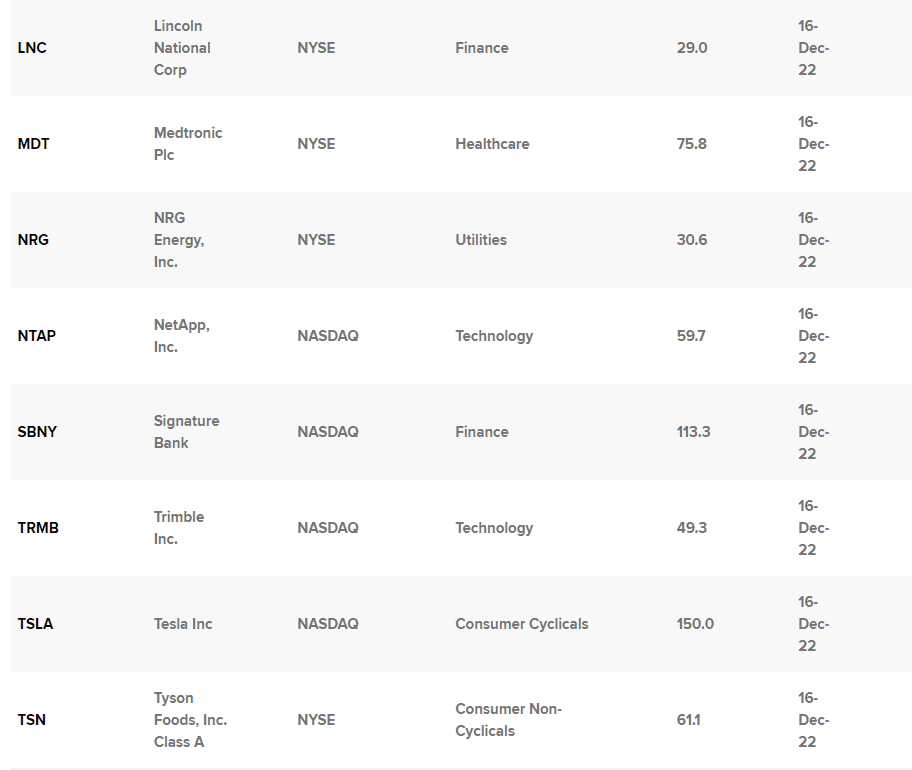Click the Lincoln National Corp company name

pyautogui.click(x=182, y=48)
